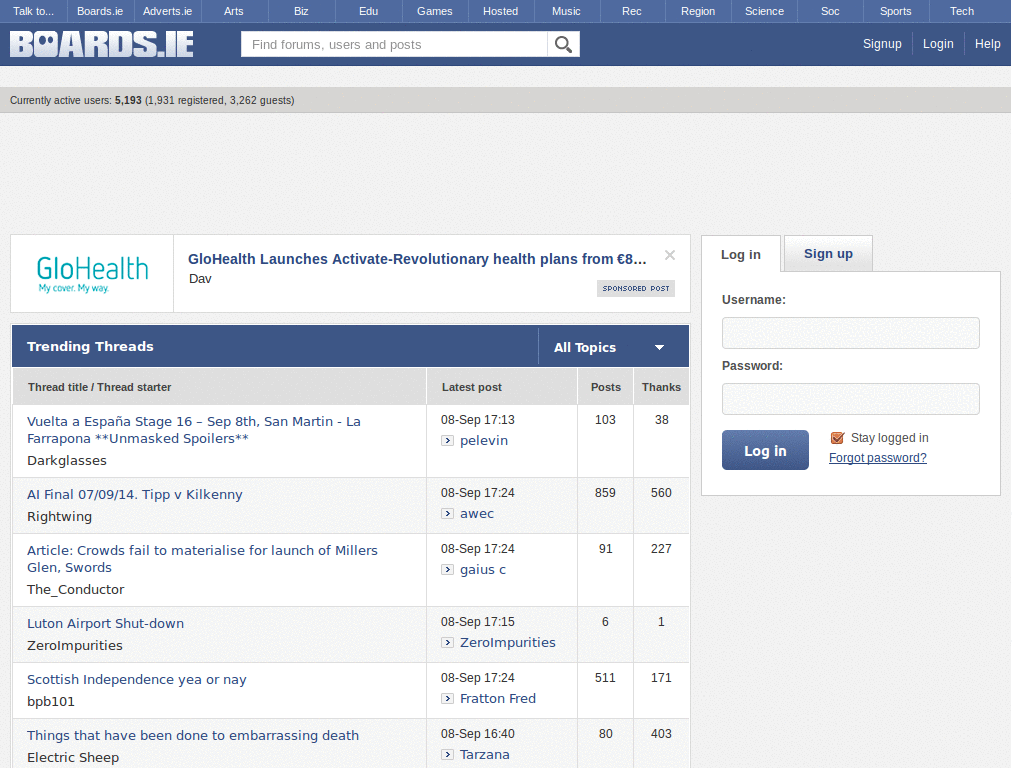Open the Tech category menu
This screenshot has height=768, width=1024.
[962, 11]
